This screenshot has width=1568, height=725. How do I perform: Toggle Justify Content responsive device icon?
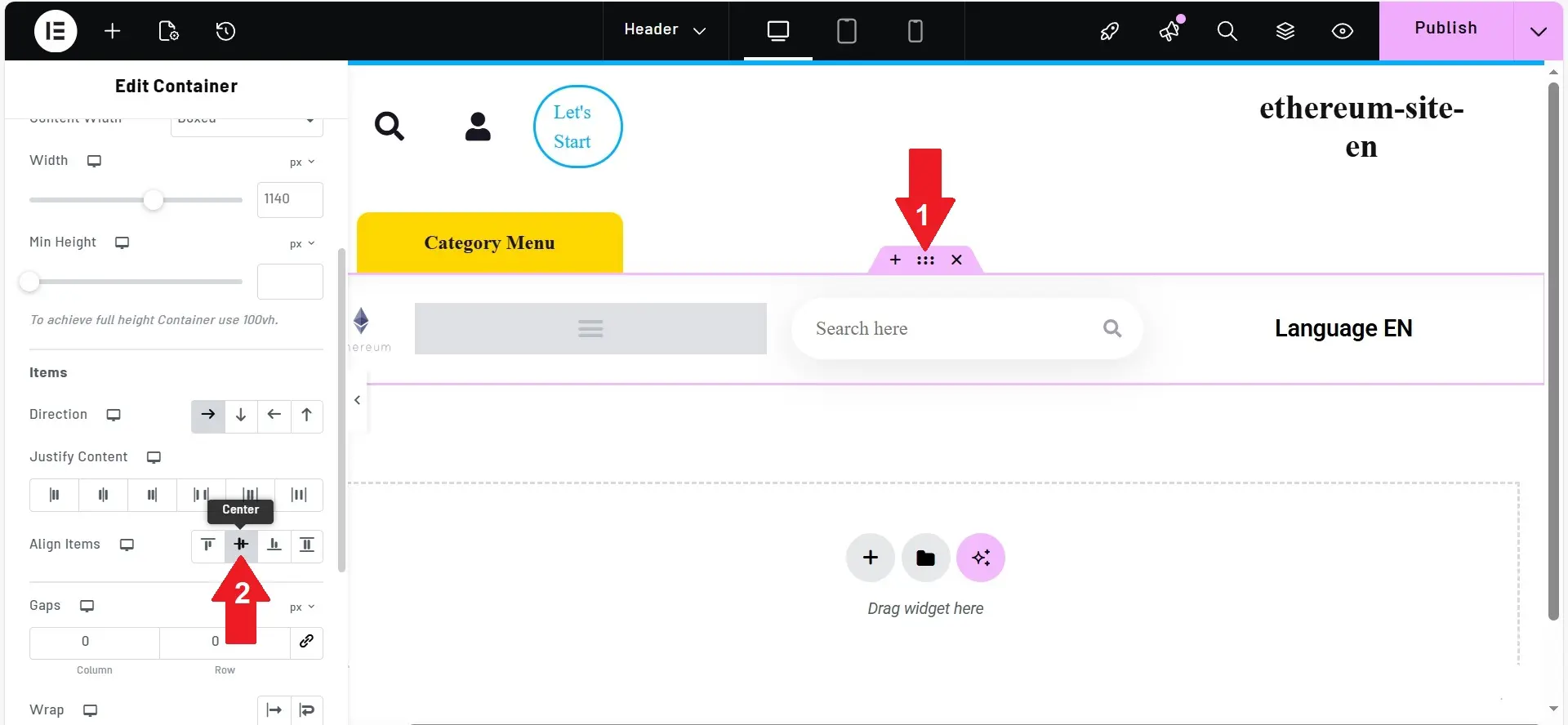[x=154, y=457]
